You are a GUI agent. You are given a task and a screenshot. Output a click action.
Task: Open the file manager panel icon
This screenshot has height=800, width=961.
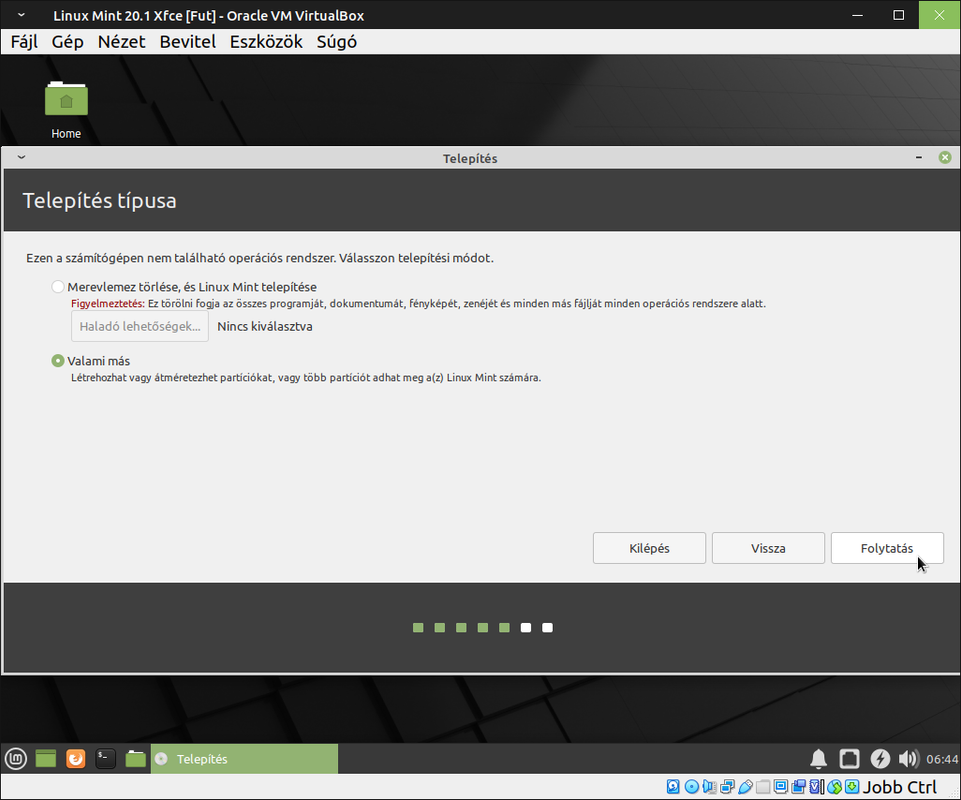[x=135, y=759]
